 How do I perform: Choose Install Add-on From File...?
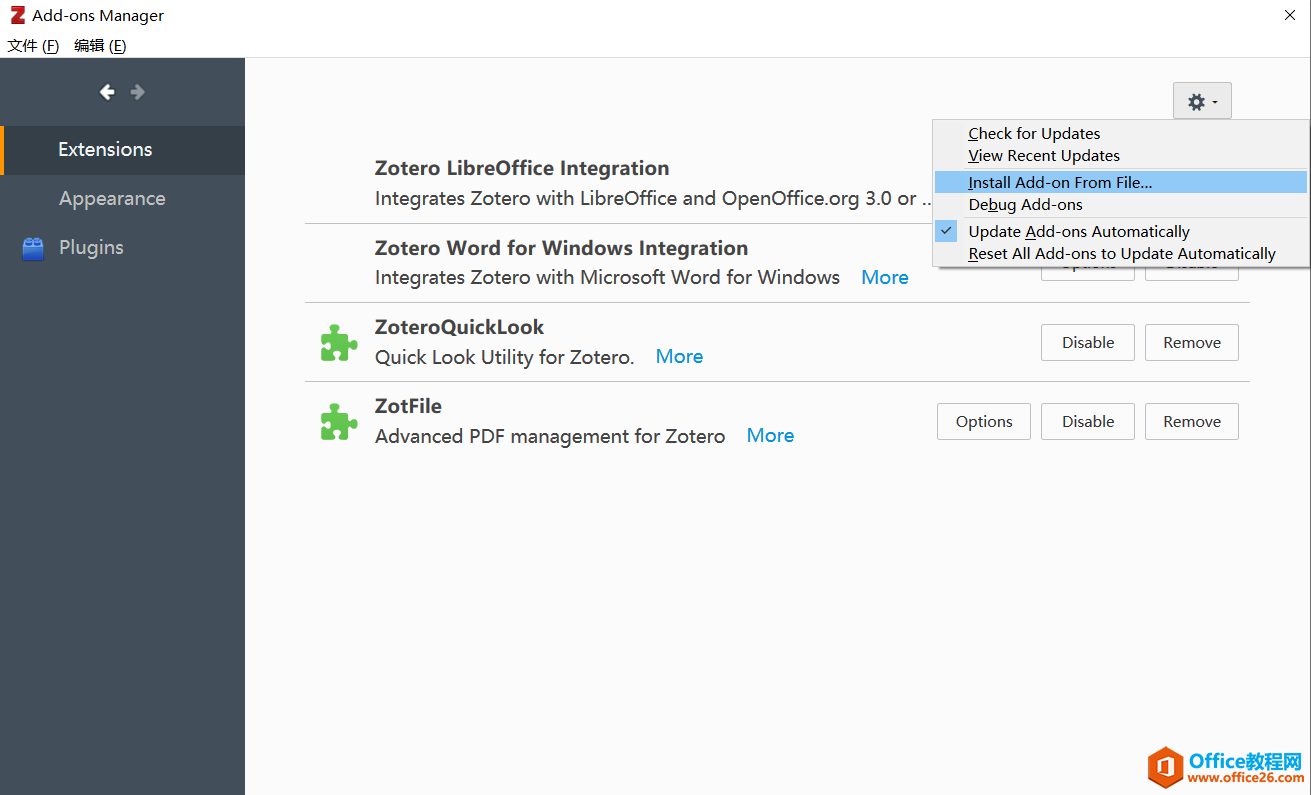coord(1120,183)
